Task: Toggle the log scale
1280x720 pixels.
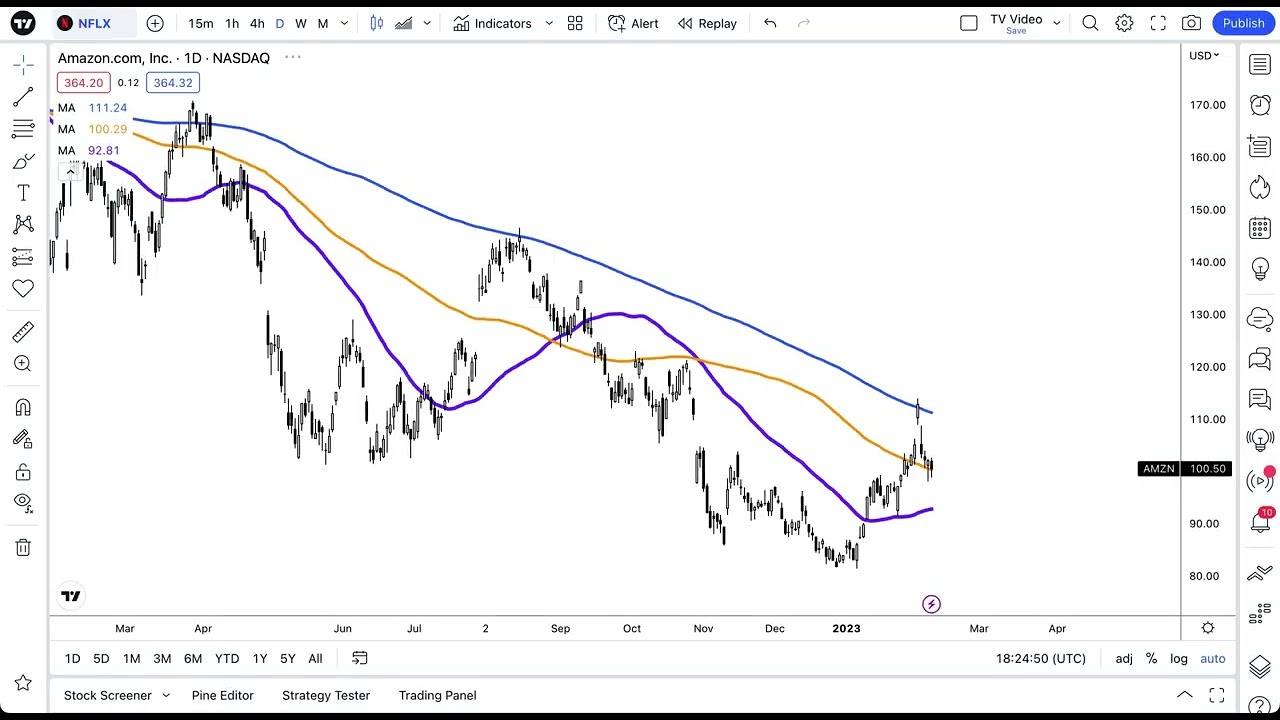Action: 1180,658
